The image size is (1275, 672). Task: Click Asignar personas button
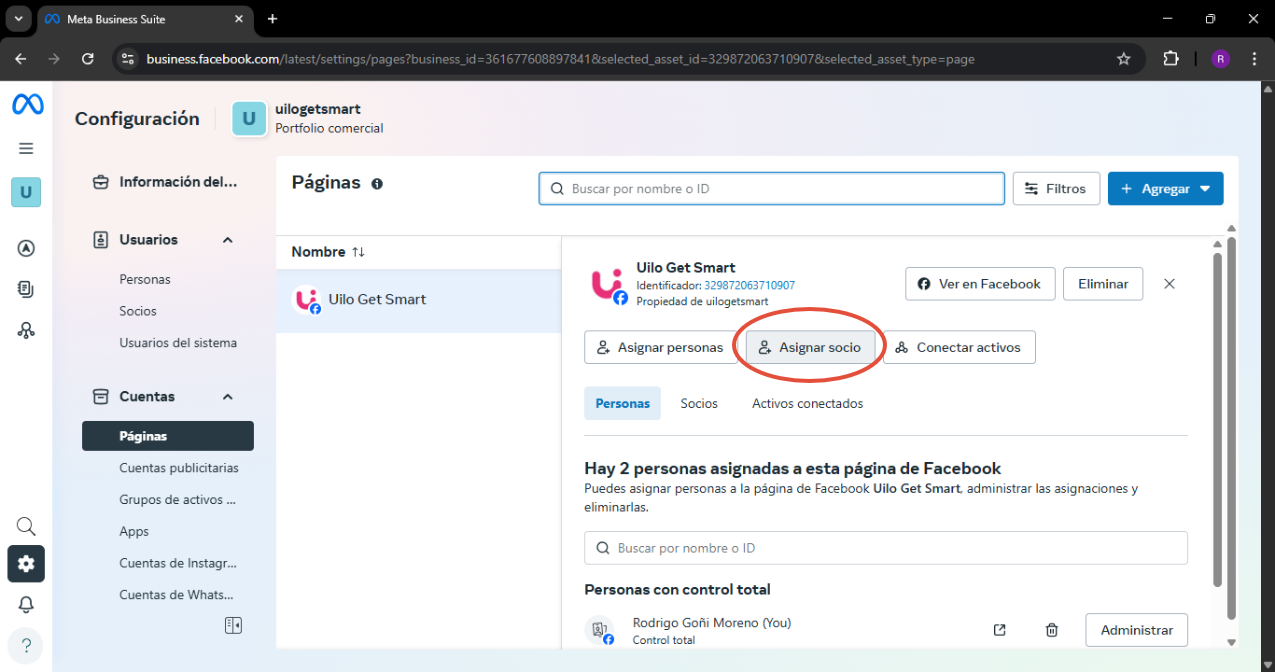(660, 347)
